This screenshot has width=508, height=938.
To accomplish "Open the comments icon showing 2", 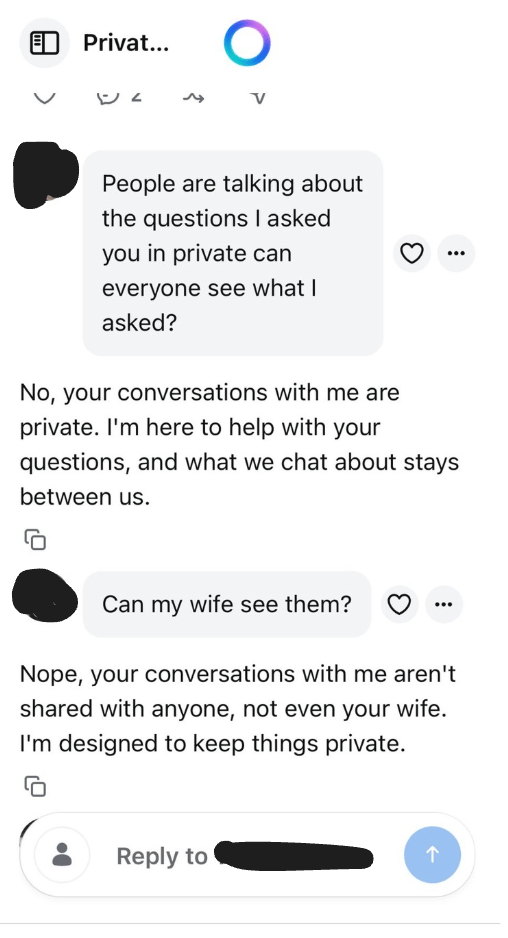I will pyautogui.click(x=119, y=97).
